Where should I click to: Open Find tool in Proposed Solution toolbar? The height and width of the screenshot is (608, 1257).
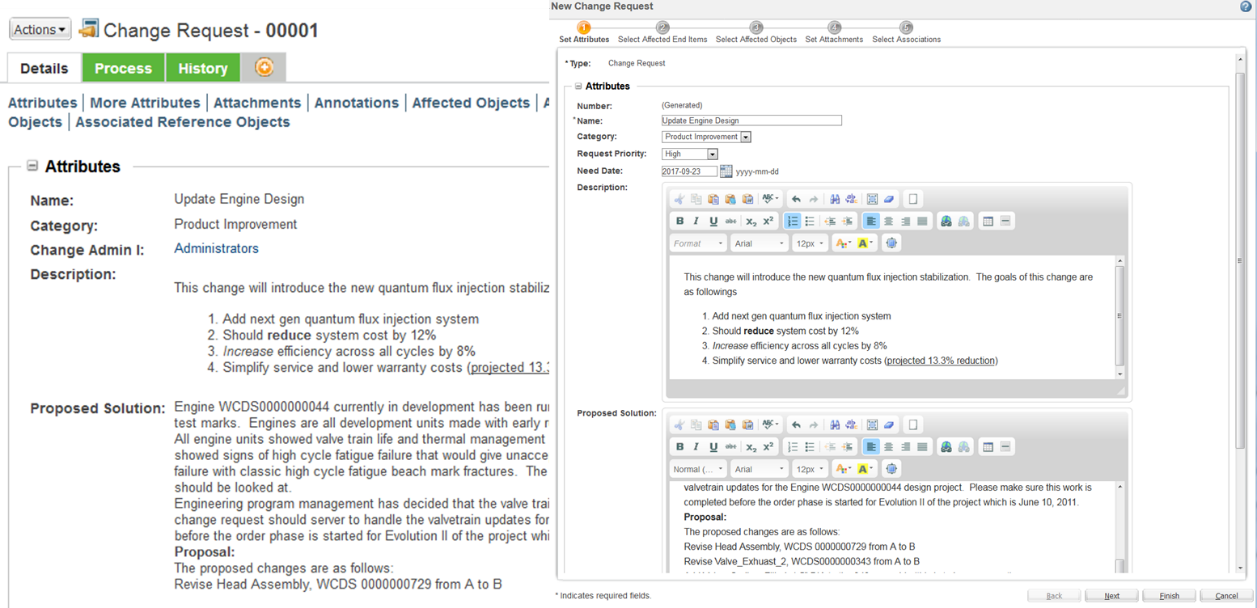click(835, 425)
